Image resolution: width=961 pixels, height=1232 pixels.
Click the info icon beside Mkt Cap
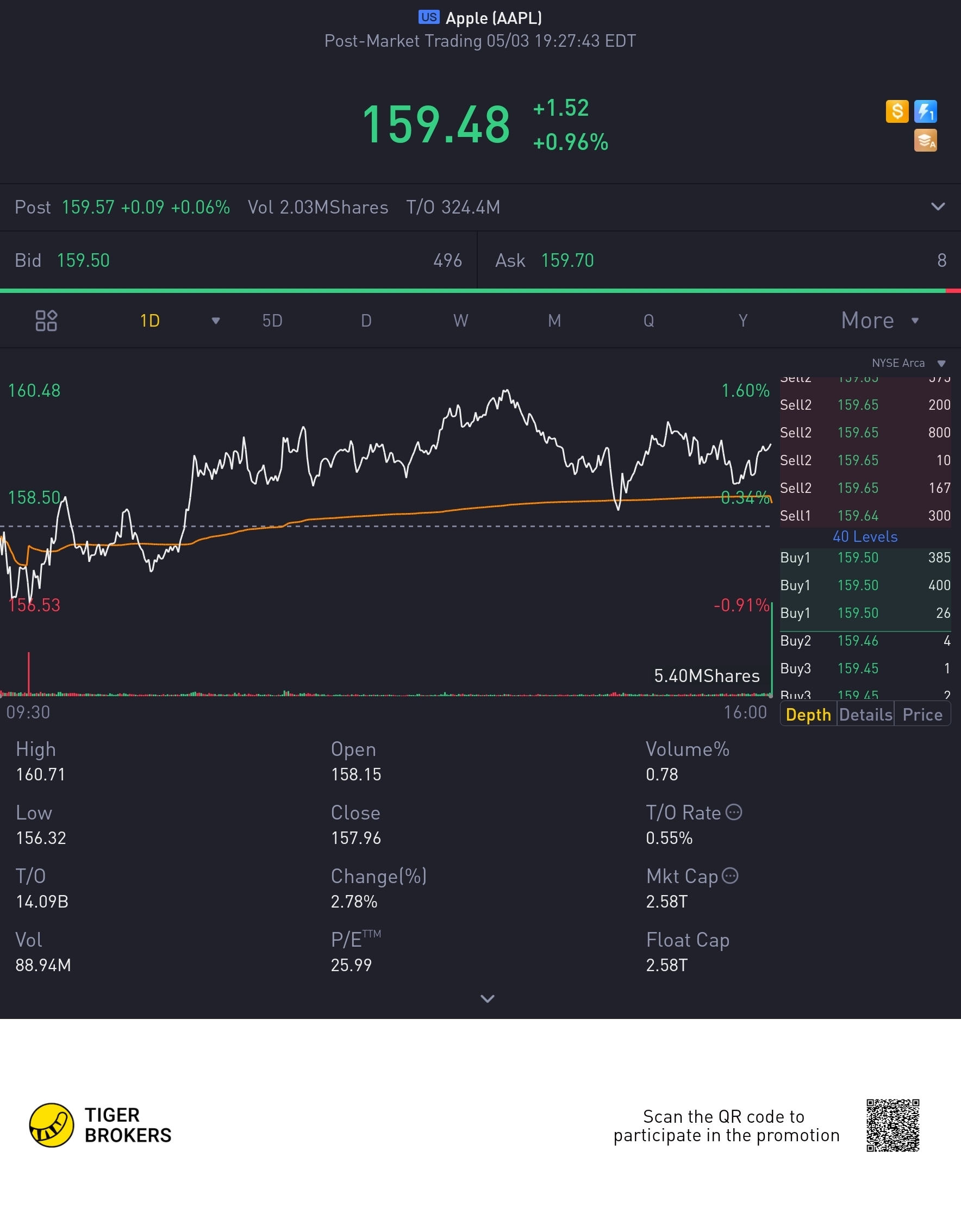730,876
